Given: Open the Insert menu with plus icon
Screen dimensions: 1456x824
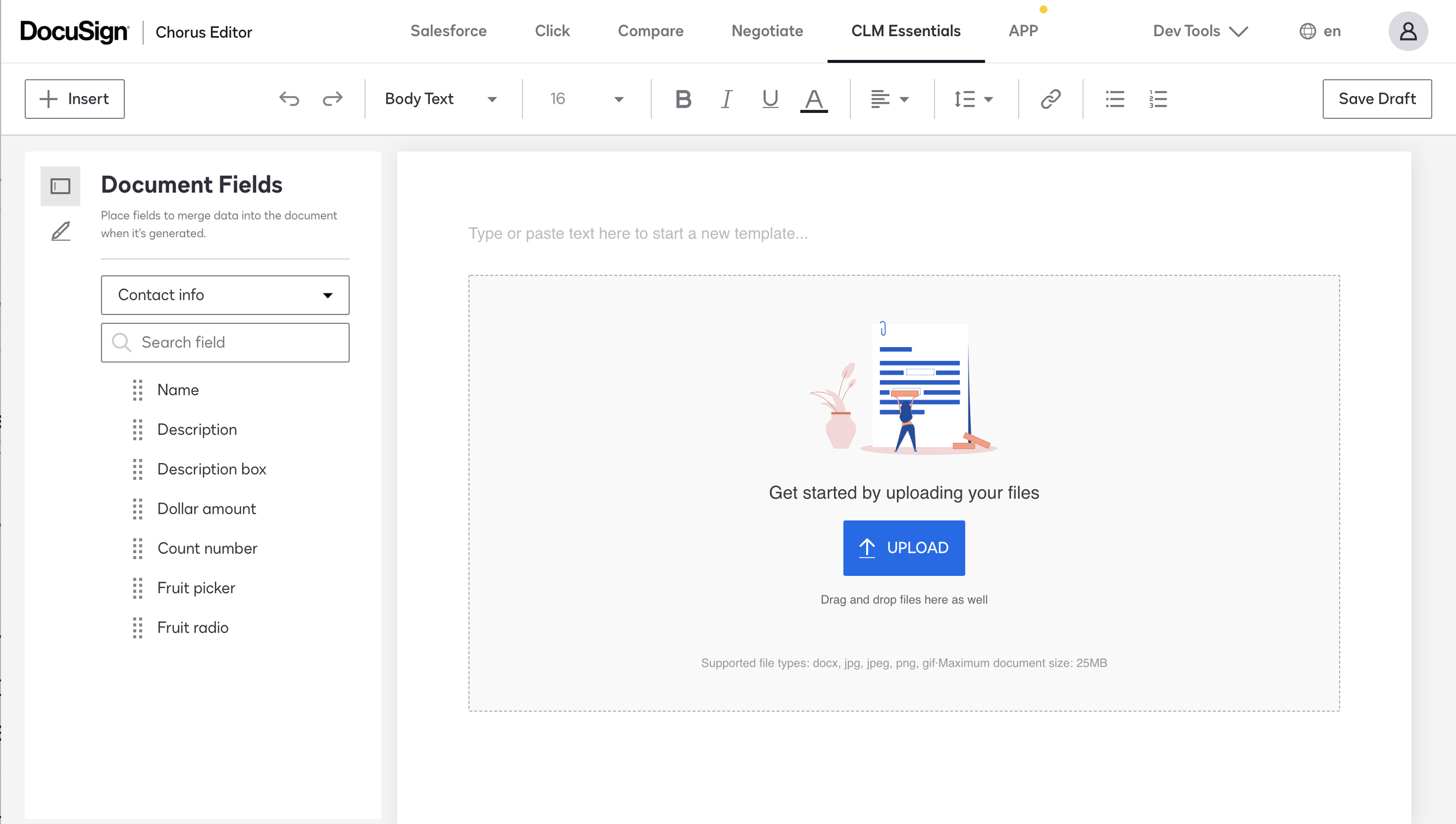Looking at the screenshot, I should pyautogui.click(x=74, y=98).
